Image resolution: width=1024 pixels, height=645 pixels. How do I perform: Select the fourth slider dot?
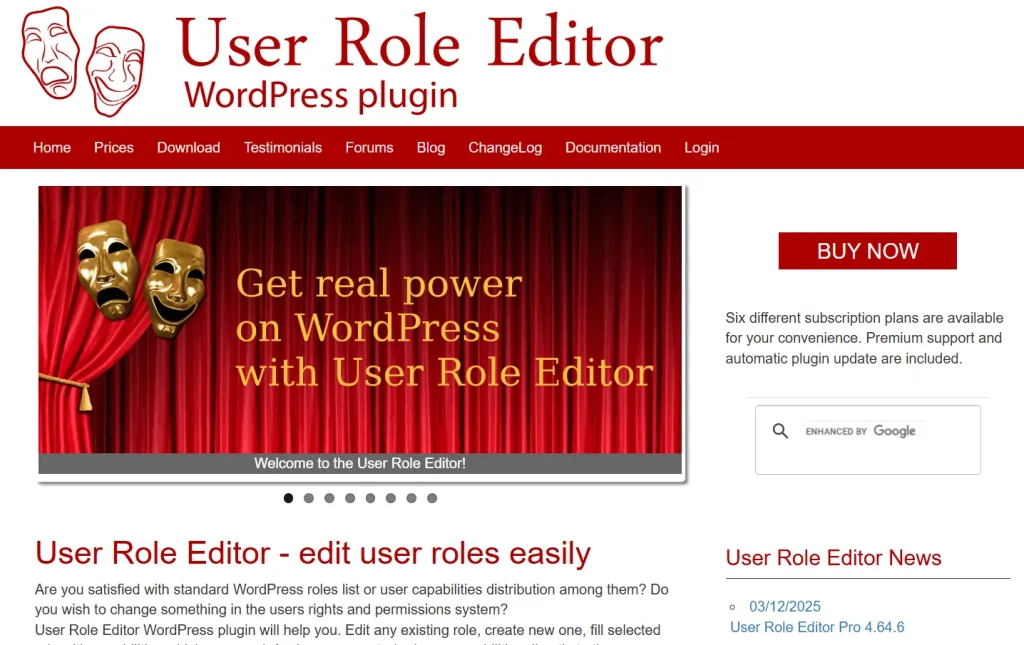point(350,498)
